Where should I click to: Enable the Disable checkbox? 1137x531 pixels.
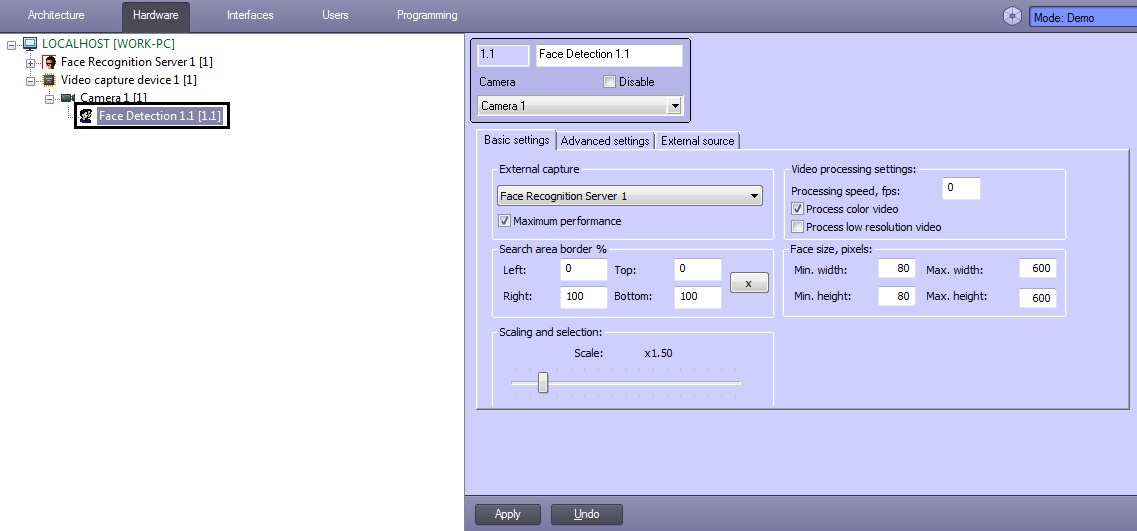(609, 82)
